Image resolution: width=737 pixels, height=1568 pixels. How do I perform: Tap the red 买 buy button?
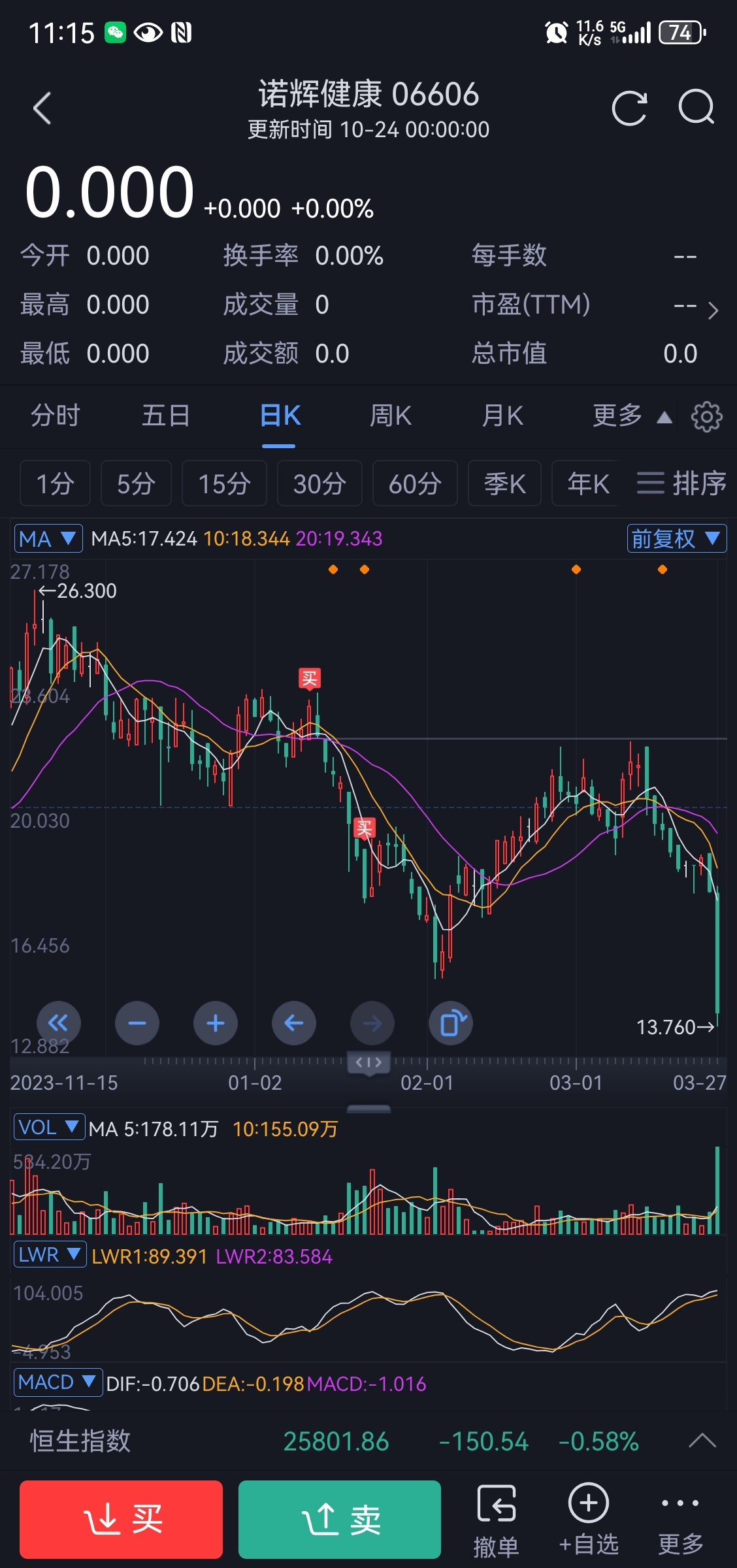(121, 1520)
